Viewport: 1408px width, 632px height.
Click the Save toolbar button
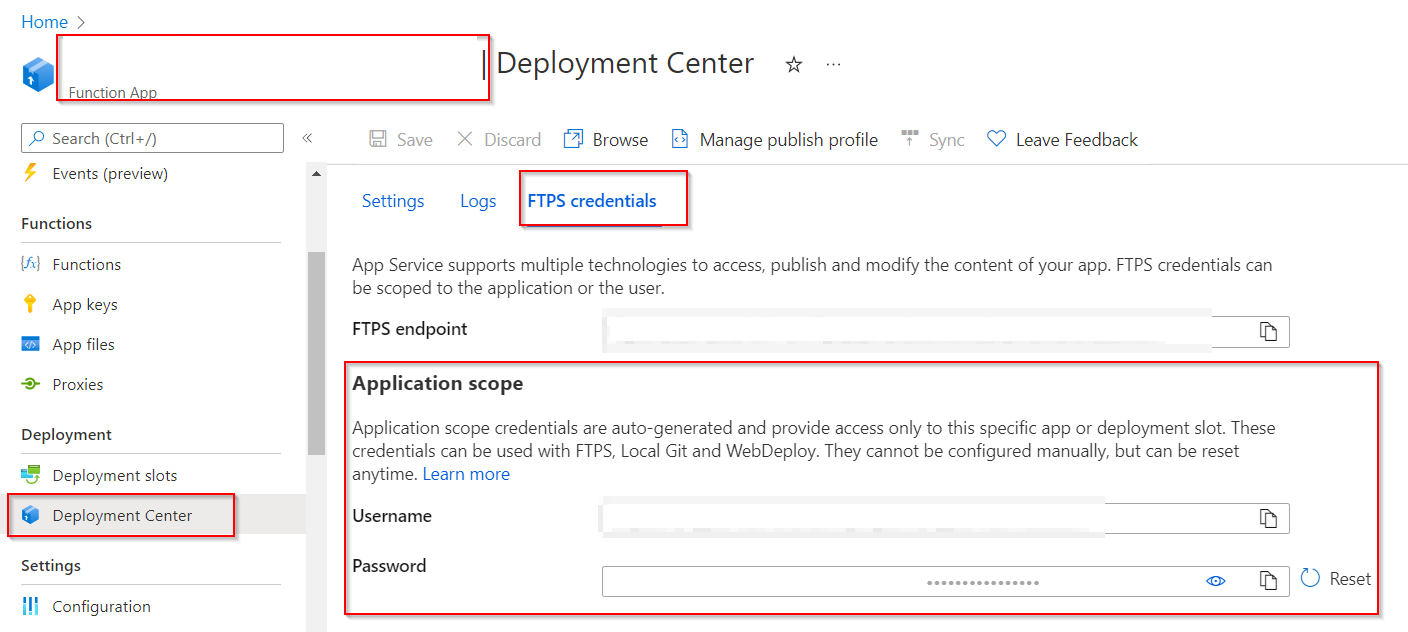click(x=400, y=139)
